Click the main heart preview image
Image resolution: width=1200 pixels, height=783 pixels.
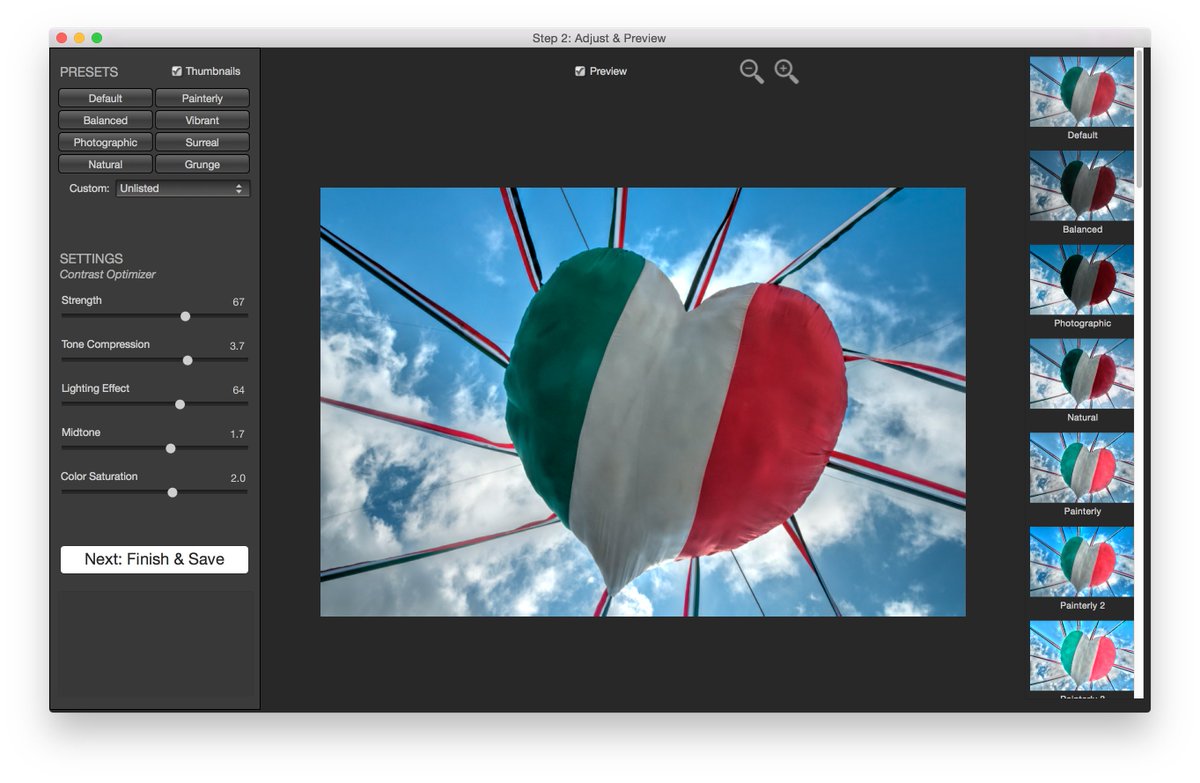pyautogui.click(x=643, y=402)
